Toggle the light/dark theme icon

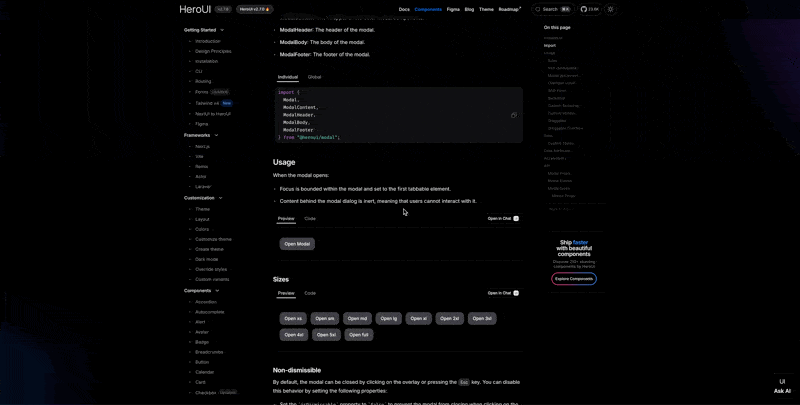click(x=611, y=9)
